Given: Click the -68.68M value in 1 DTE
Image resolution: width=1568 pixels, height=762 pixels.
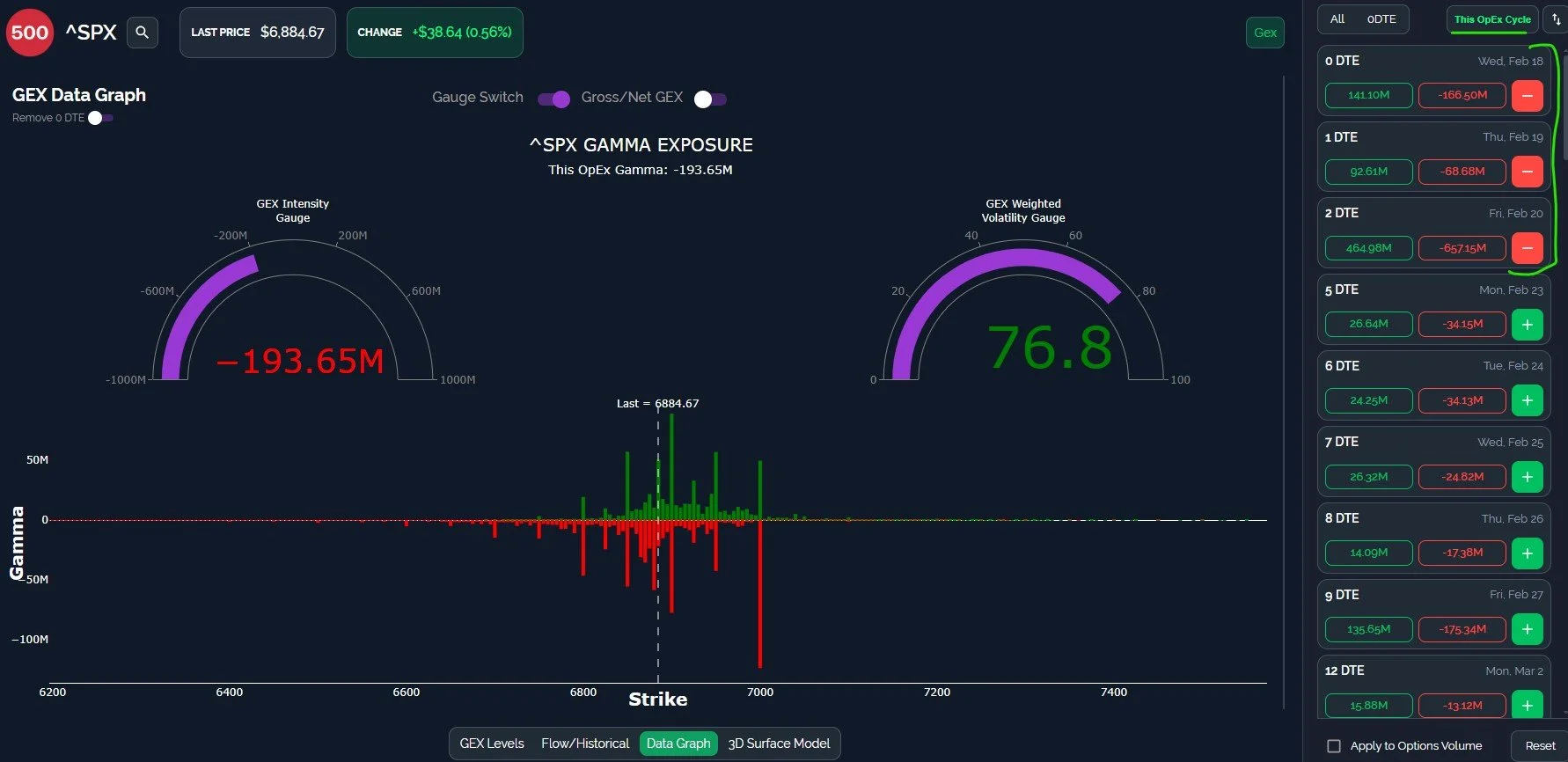Looking at the screenshot, I should pyautogui.click(x=1462, y=172).
